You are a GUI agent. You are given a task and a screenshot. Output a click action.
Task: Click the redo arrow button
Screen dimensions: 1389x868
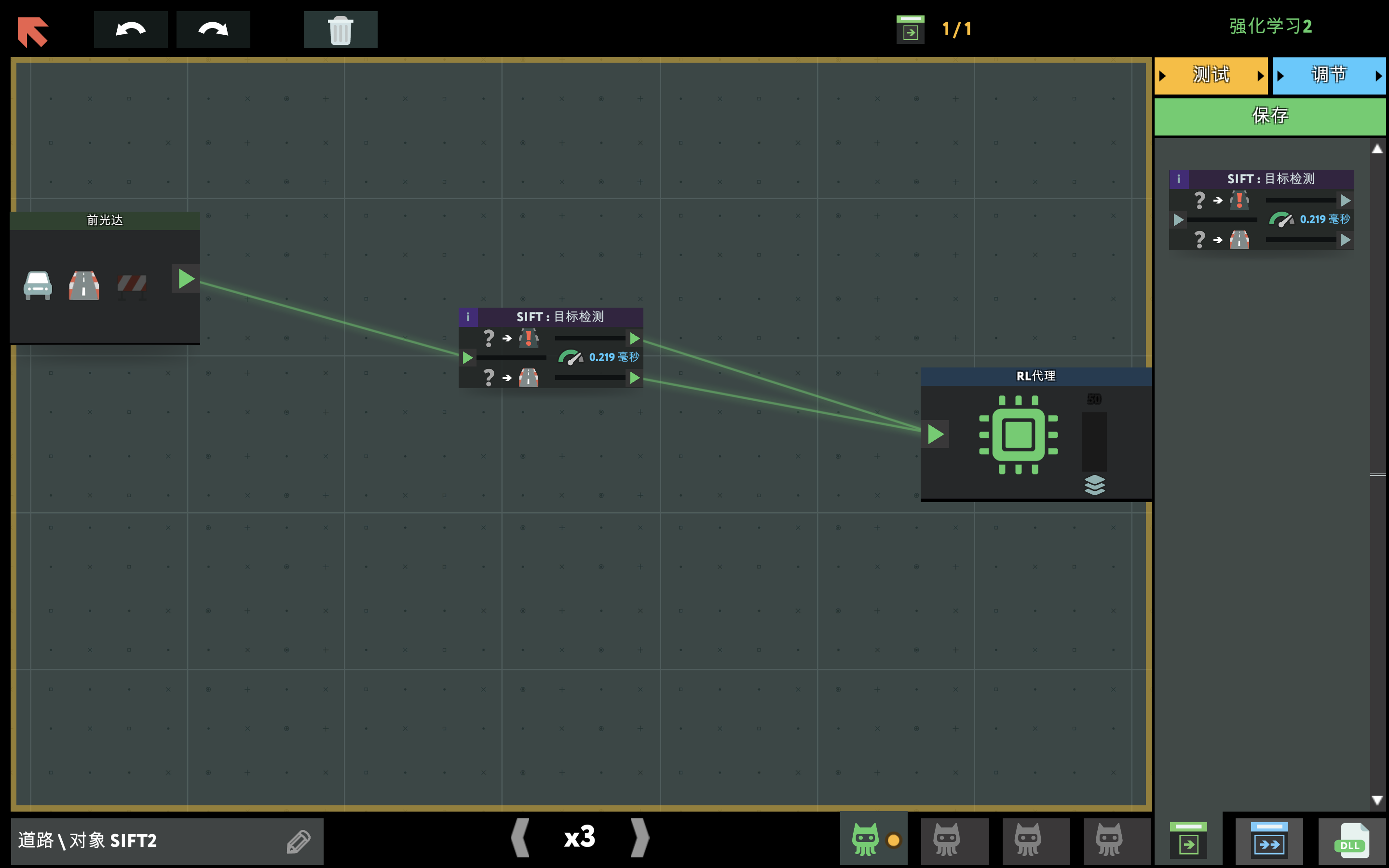coord(213,29)
